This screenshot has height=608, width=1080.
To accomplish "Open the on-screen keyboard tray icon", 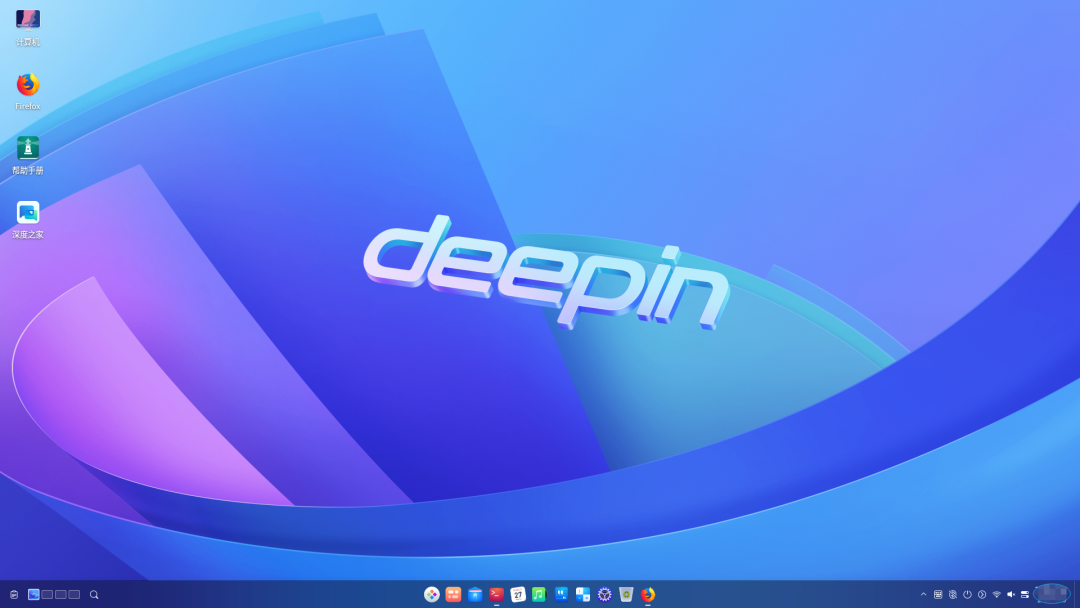I will [938, 594].
